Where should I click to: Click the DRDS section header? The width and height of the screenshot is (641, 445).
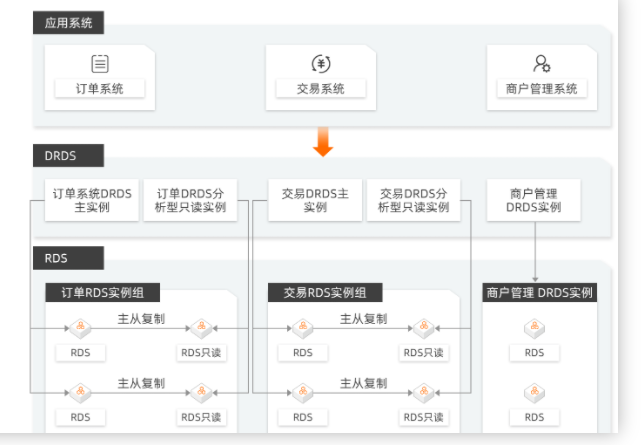pos(68,155)
